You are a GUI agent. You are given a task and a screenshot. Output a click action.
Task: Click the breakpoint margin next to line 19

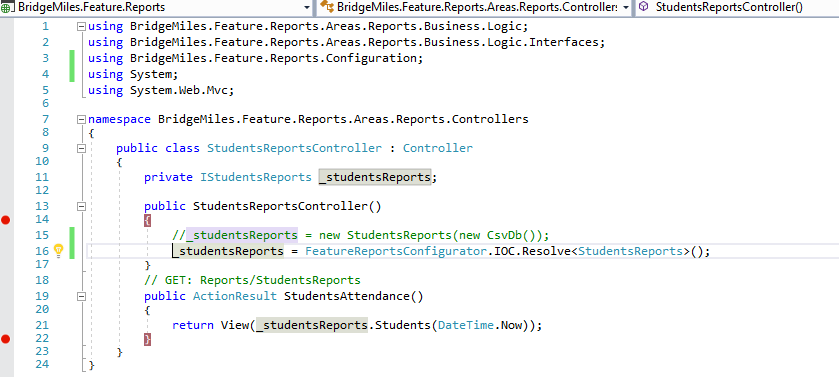click(x=6, y=296)
